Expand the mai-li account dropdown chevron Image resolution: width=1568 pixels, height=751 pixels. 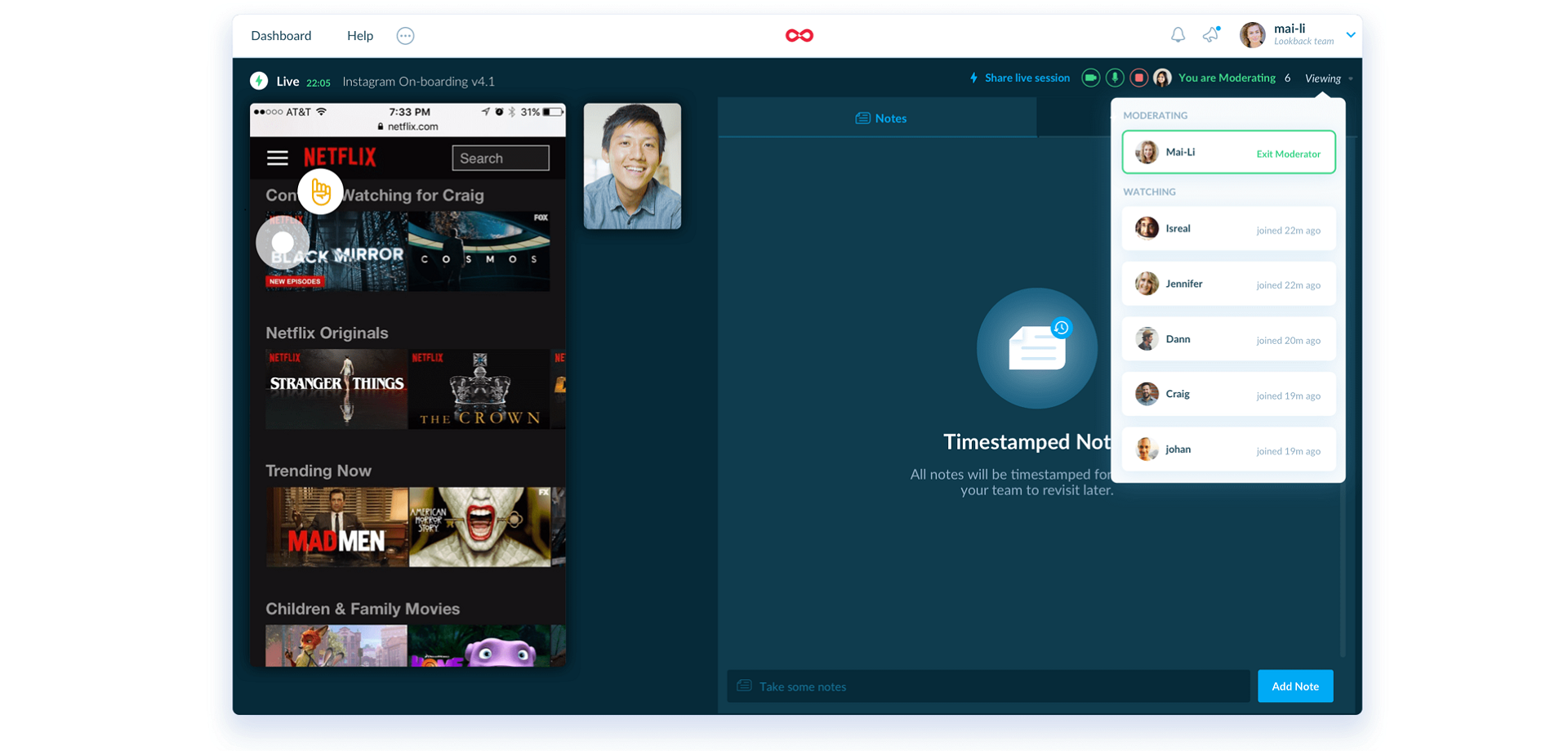(1351, 35)
